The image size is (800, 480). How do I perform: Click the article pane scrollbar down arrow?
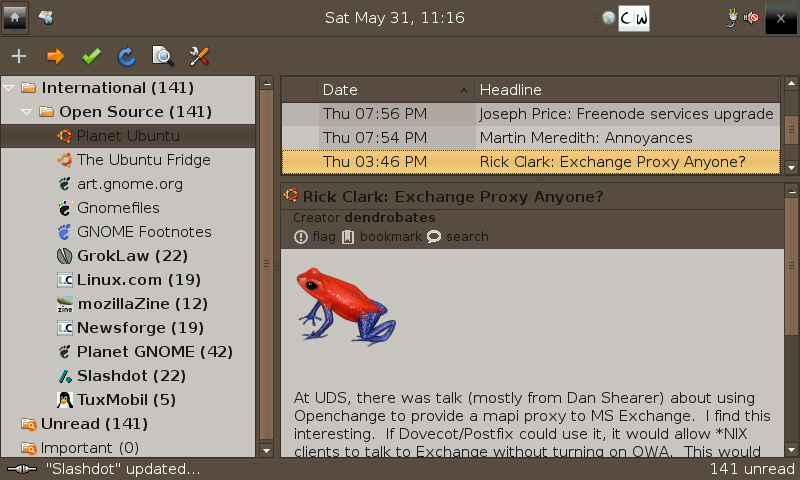pos(791,450)
